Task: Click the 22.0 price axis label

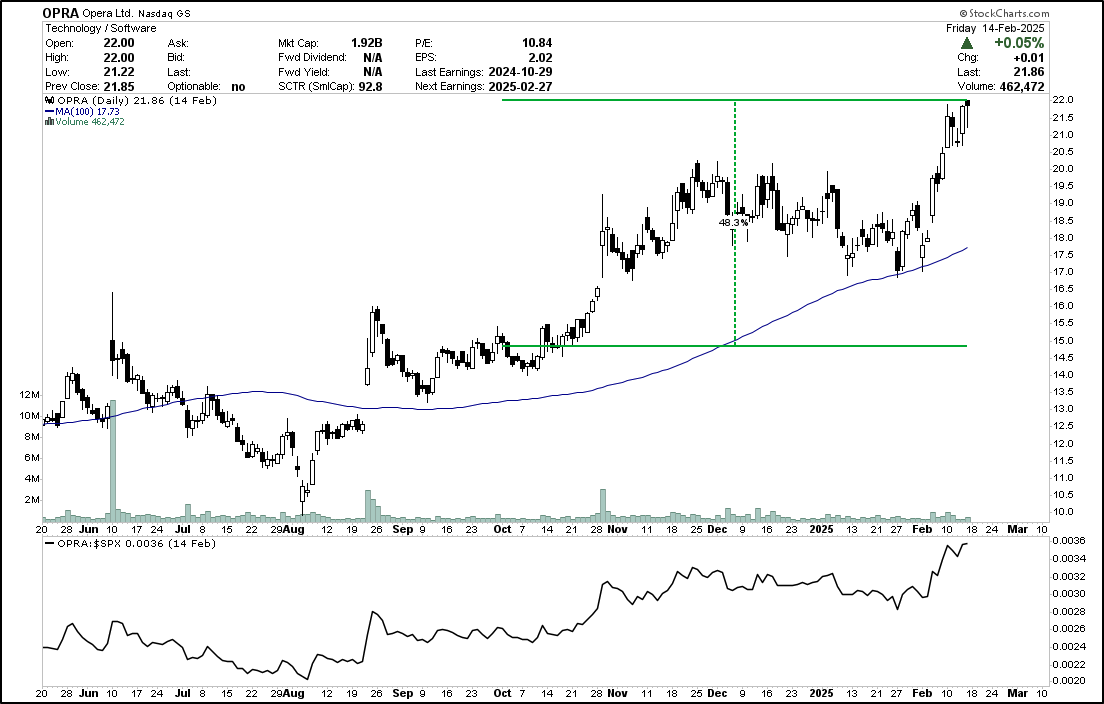Action: click(x=1062, y=100)
